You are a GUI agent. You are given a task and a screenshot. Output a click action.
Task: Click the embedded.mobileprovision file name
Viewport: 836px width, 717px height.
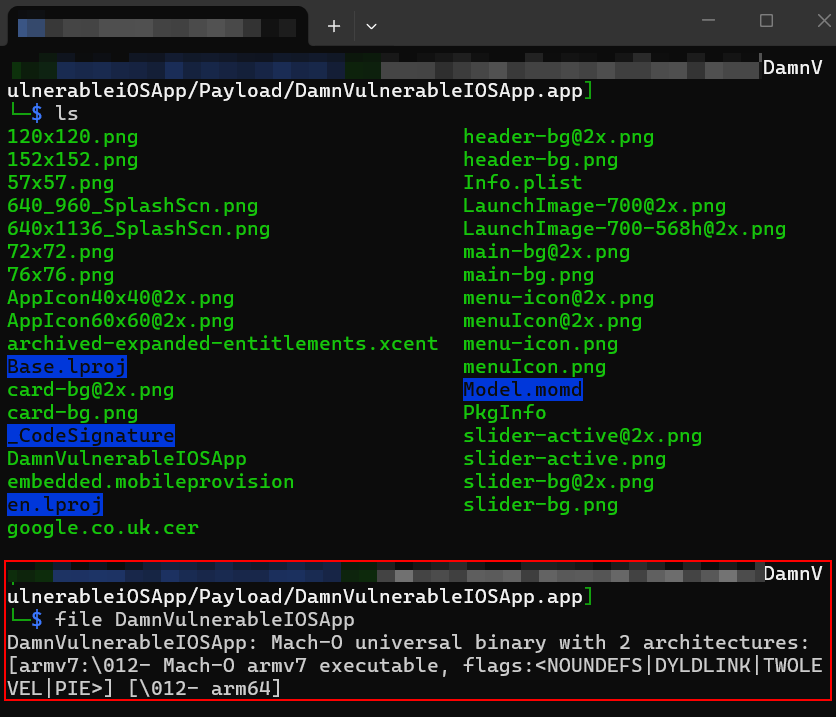[x=150, y=482]
